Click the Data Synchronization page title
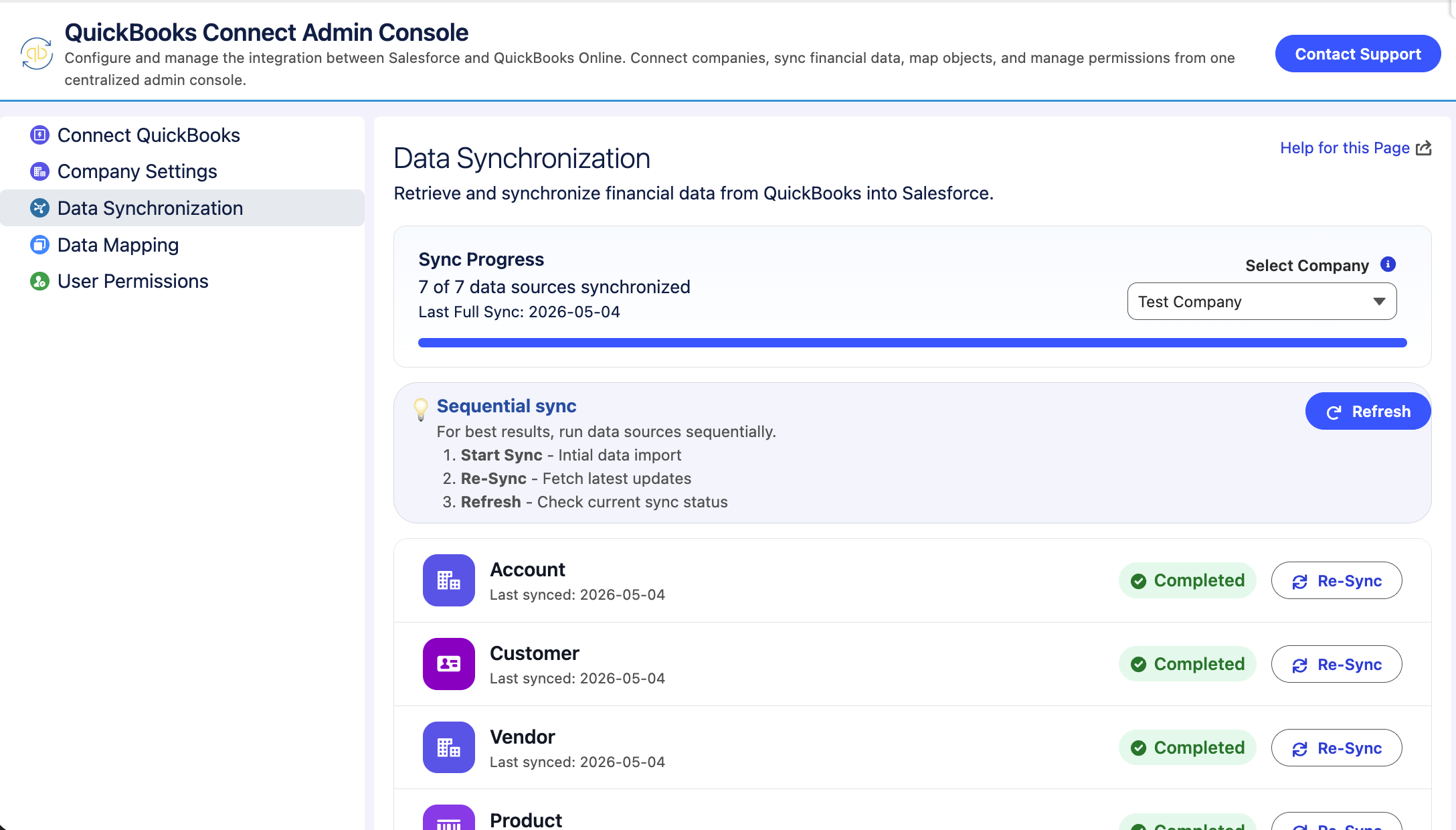Viewport: 1456px width, 830px height. (x=522, y=158)
